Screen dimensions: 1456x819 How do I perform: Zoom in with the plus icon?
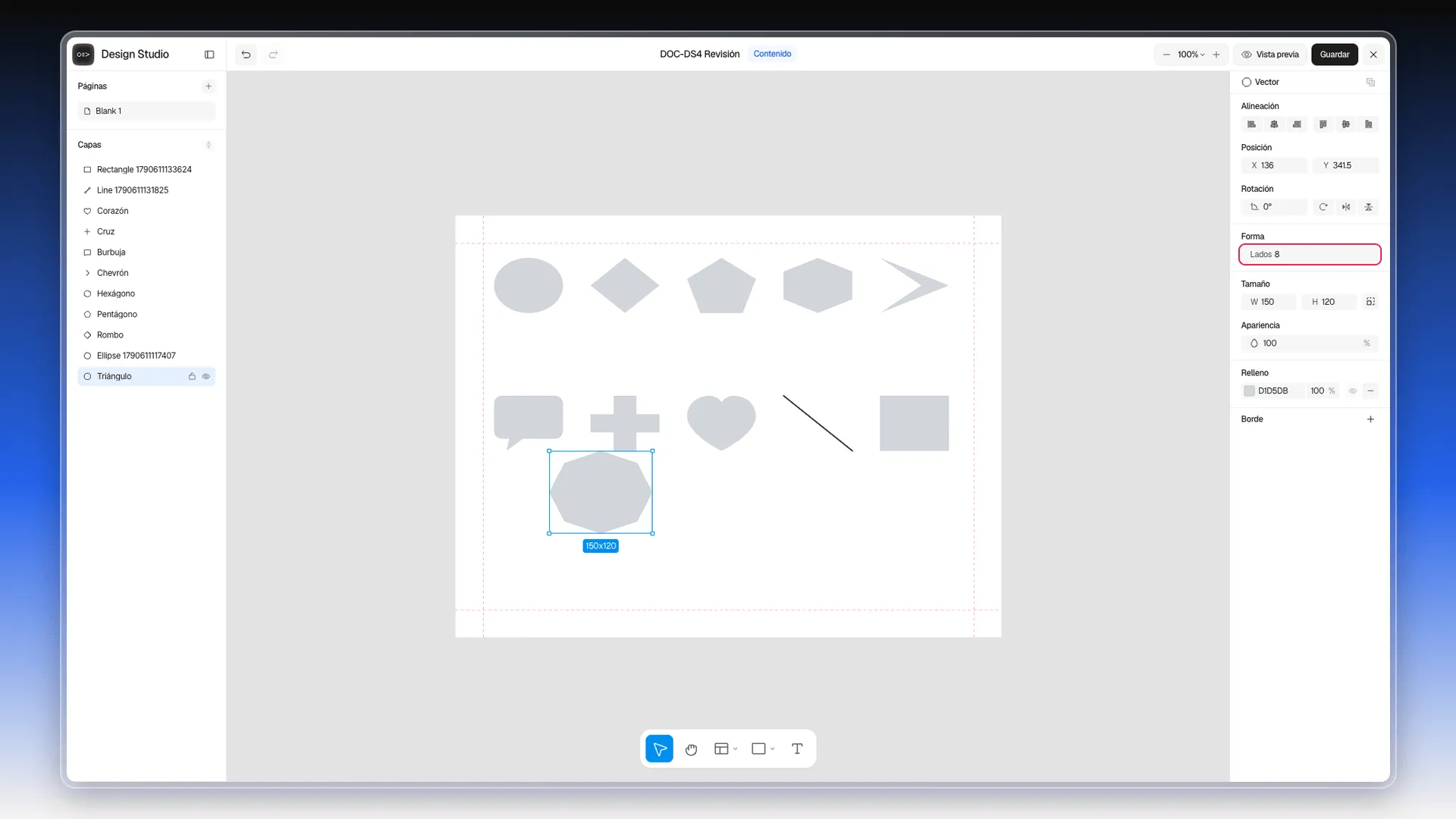point(1216,55)
